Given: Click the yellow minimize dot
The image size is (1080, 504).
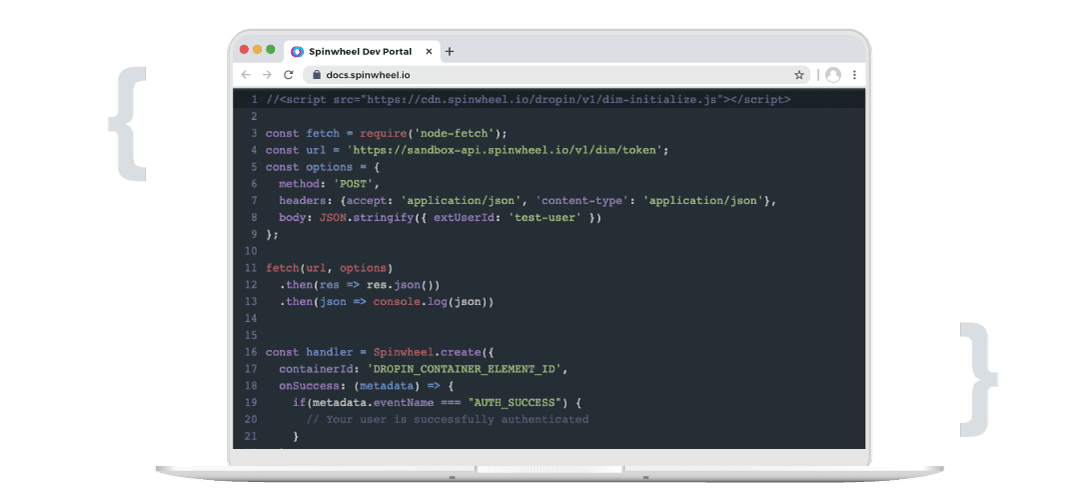Looking at the screenshot, I should point(258,50).
